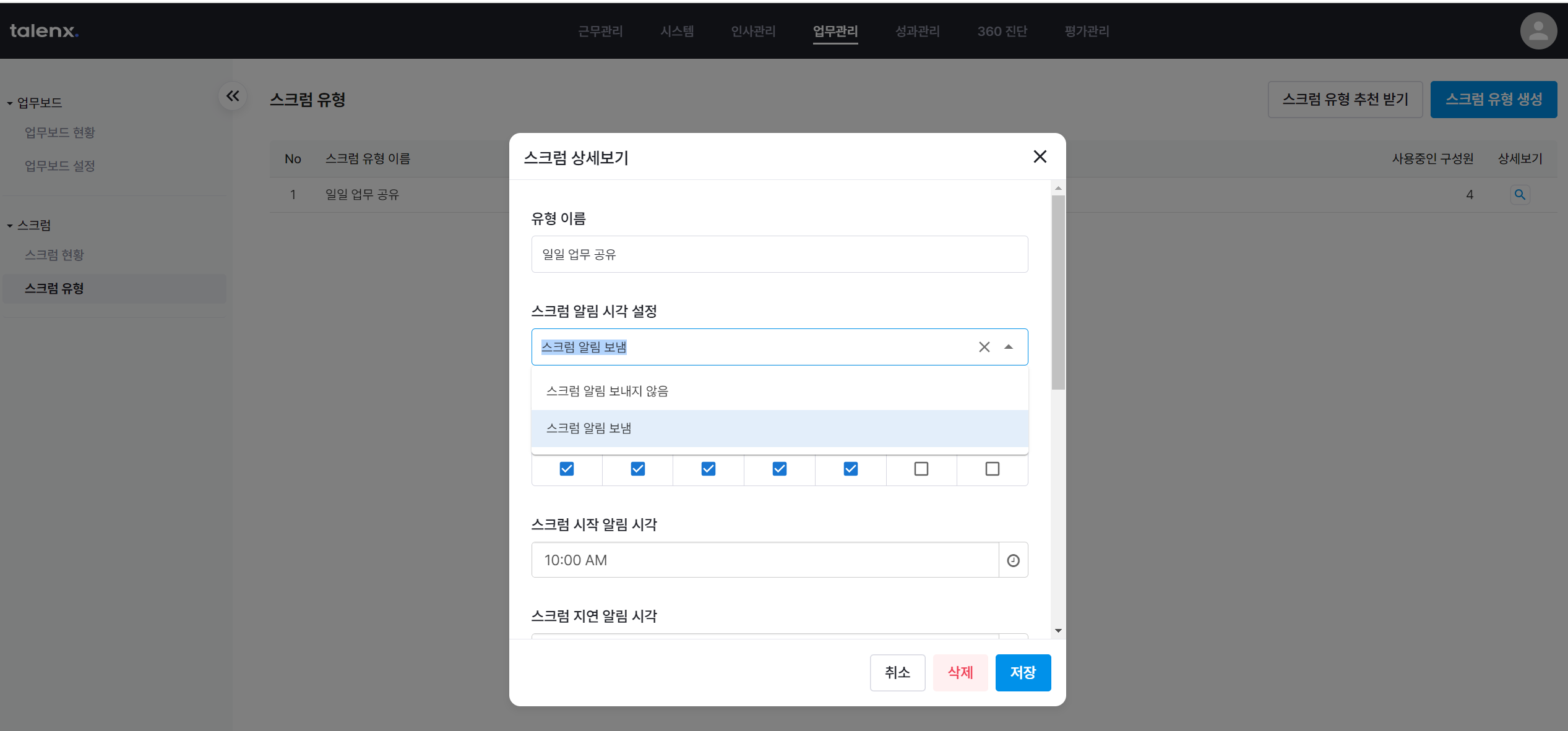The width and height of the screenshot is (1568, 731).
Task: Click the red 삭제 delete button
Action: pyautogui.click(x=960, y=672)
